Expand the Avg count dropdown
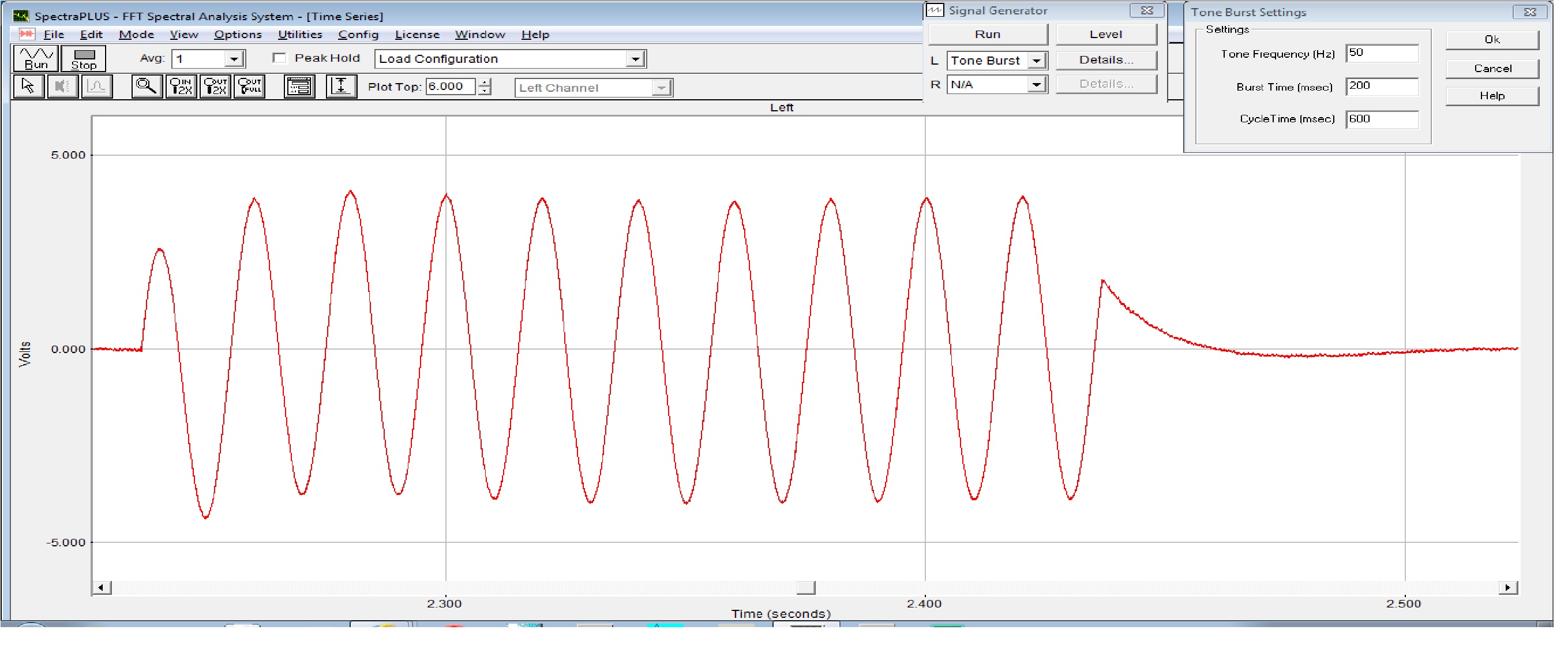This screenshot has height=645, width=1568. click(234, 59)
